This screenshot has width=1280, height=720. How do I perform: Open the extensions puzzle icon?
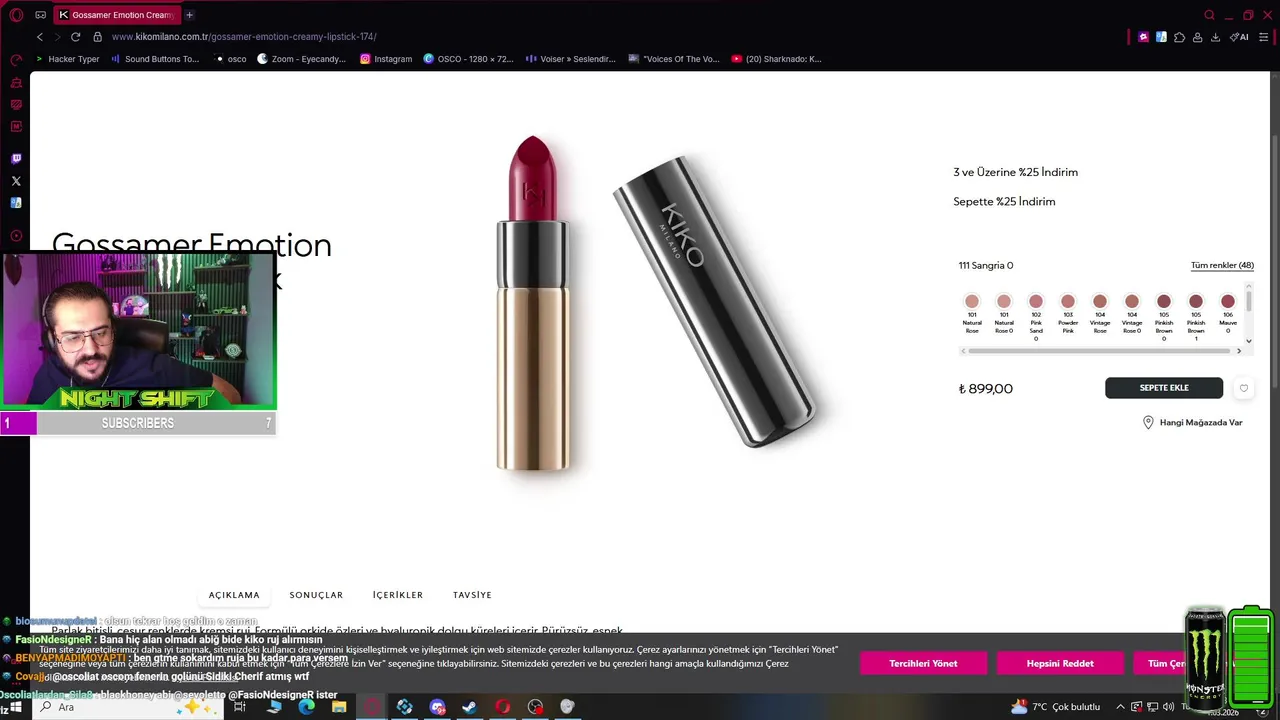(x=1179, y=37)
